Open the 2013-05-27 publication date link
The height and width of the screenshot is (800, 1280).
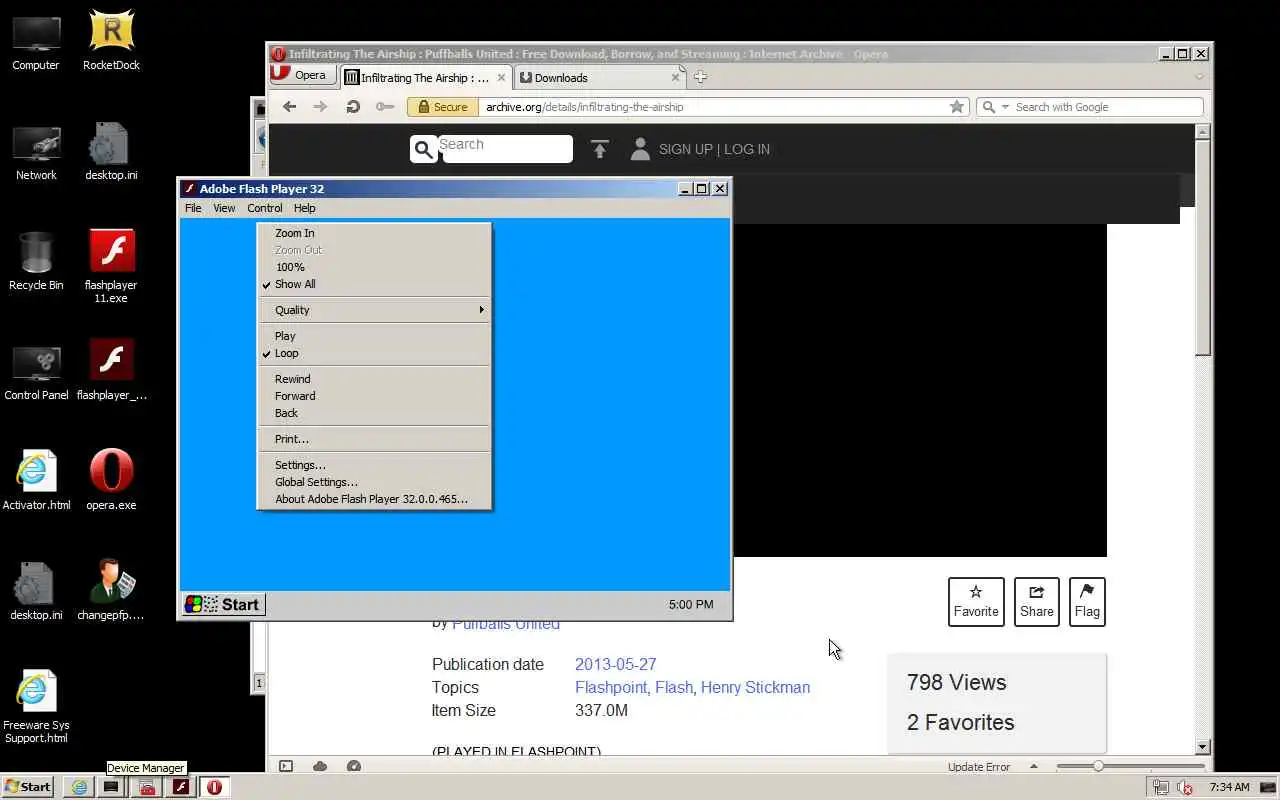615,664
